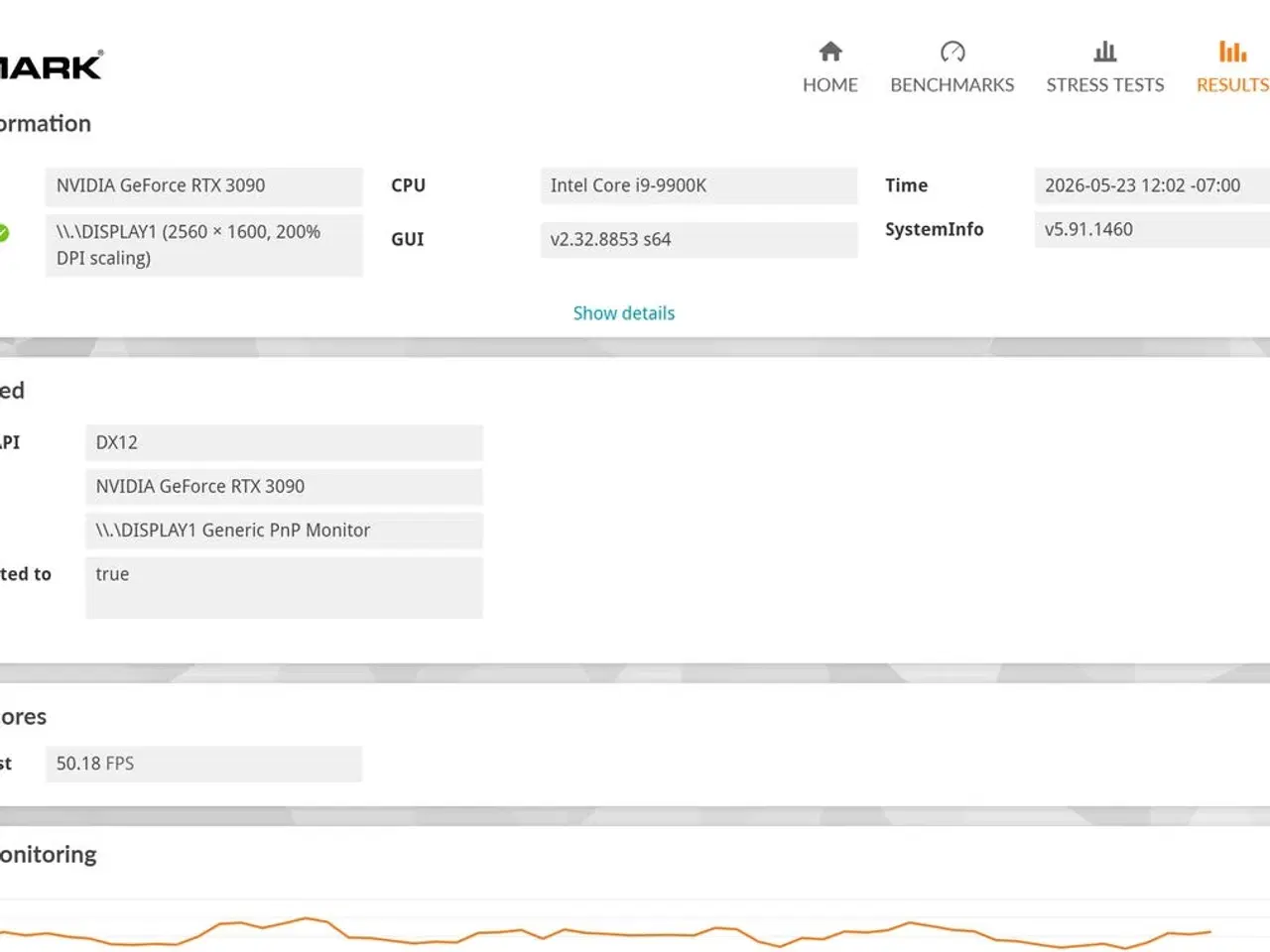Click the 'true' setting value
Screen dimensions: 1270x952
click(284, 587)
